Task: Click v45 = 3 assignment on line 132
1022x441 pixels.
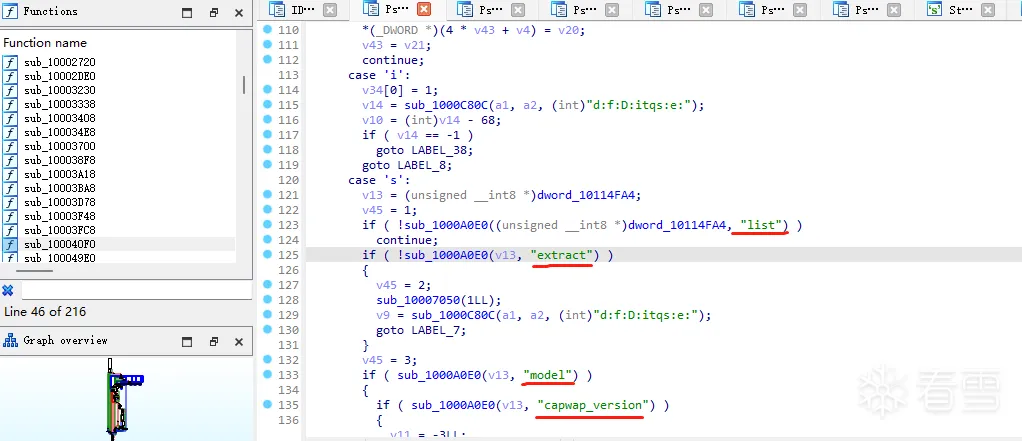Action: (390, 360)
